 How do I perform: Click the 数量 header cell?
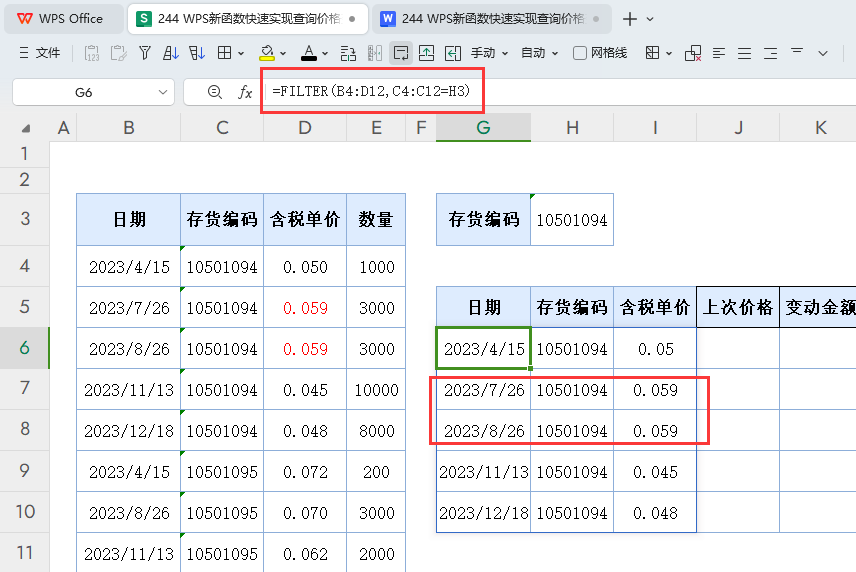376,219
